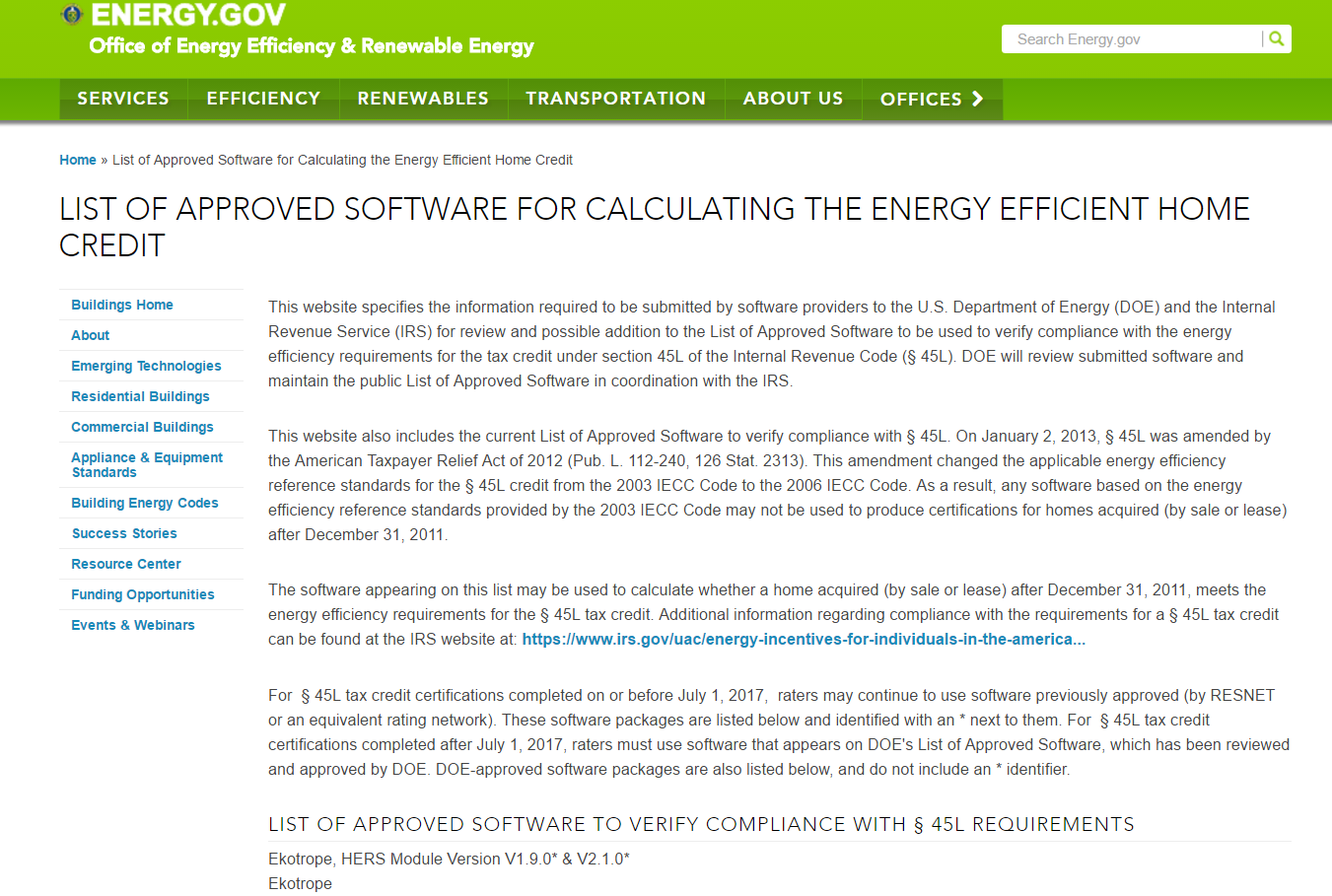Open the RENEWABLES menu
Viewport: 1332px width, 896px height.
(422, 99)
